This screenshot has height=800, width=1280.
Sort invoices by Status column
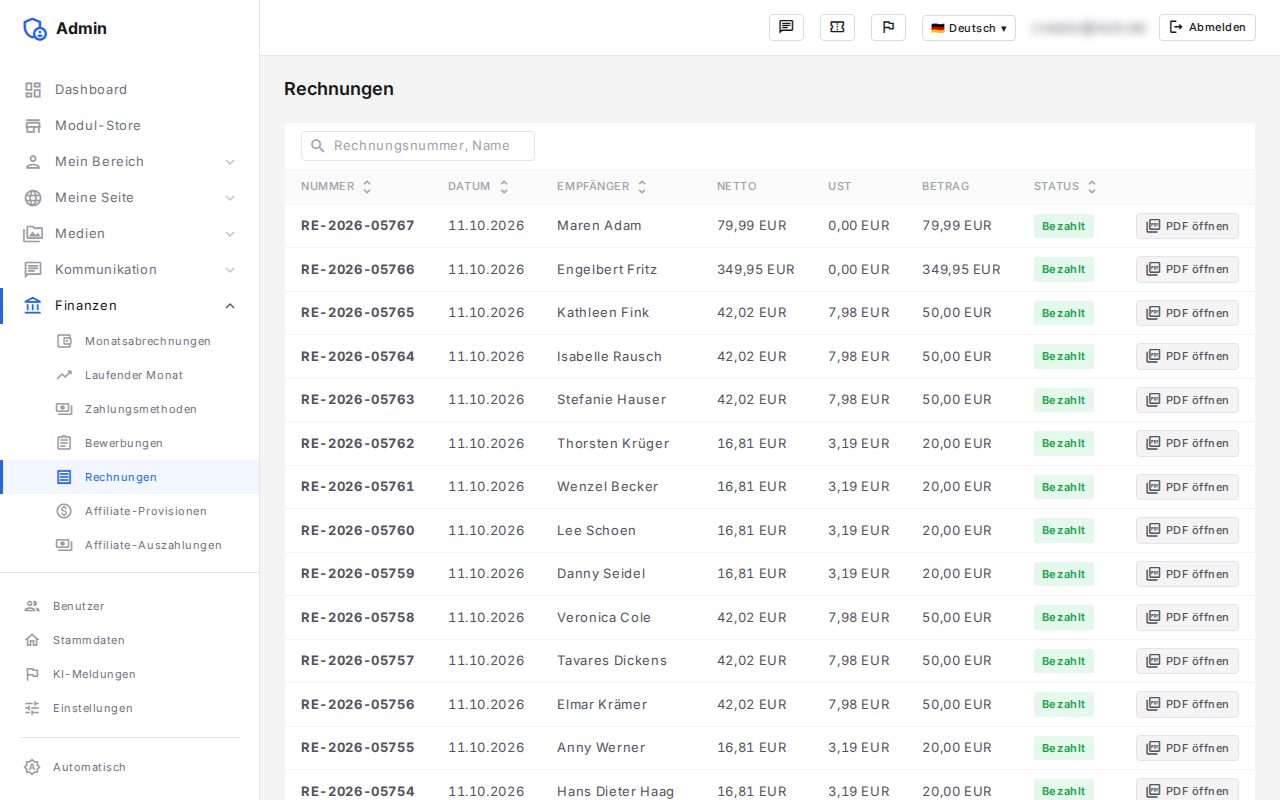point(1065,187)
